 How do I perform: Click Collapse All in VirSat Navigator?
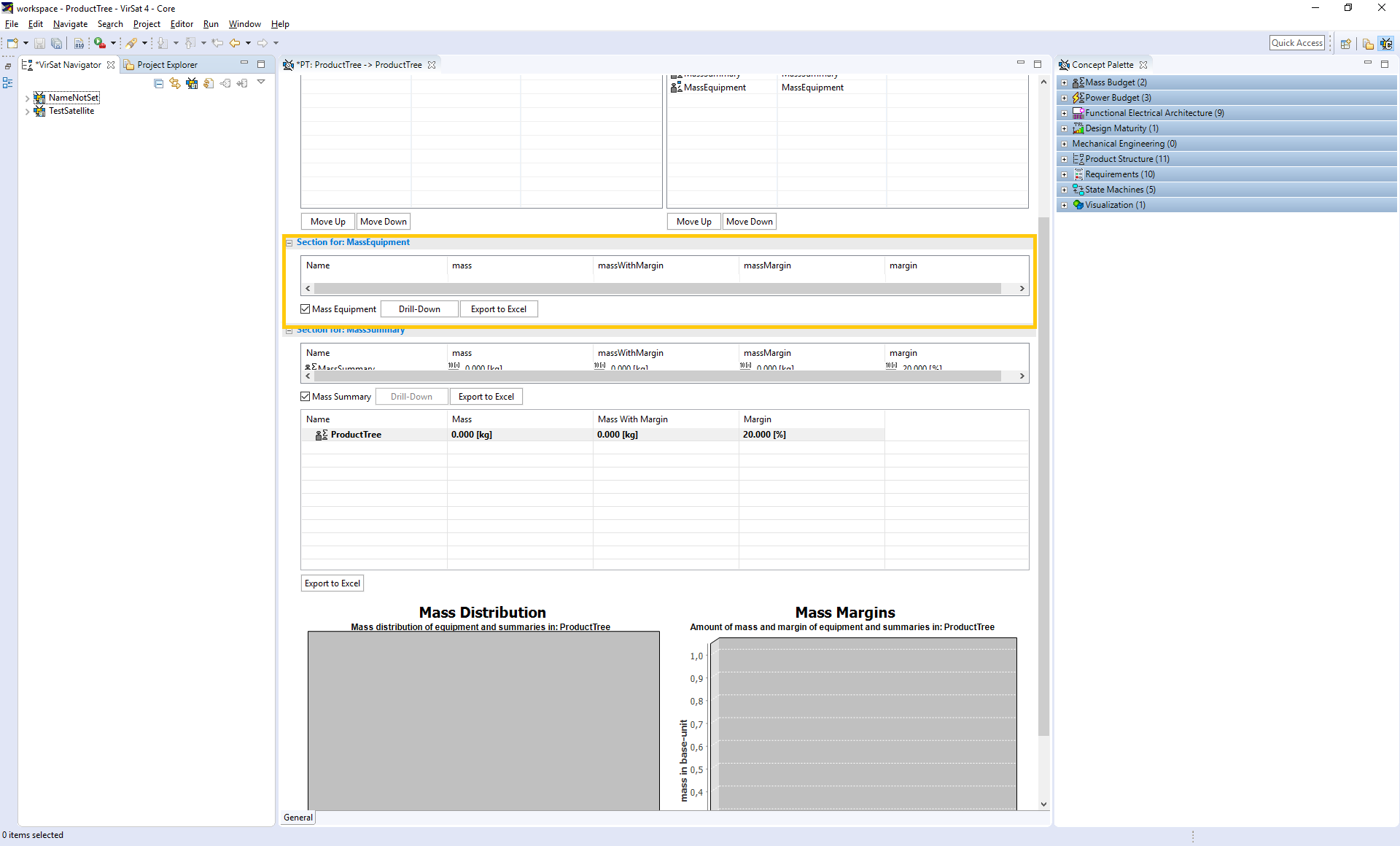pyautogui.click(x=158, y=84)
